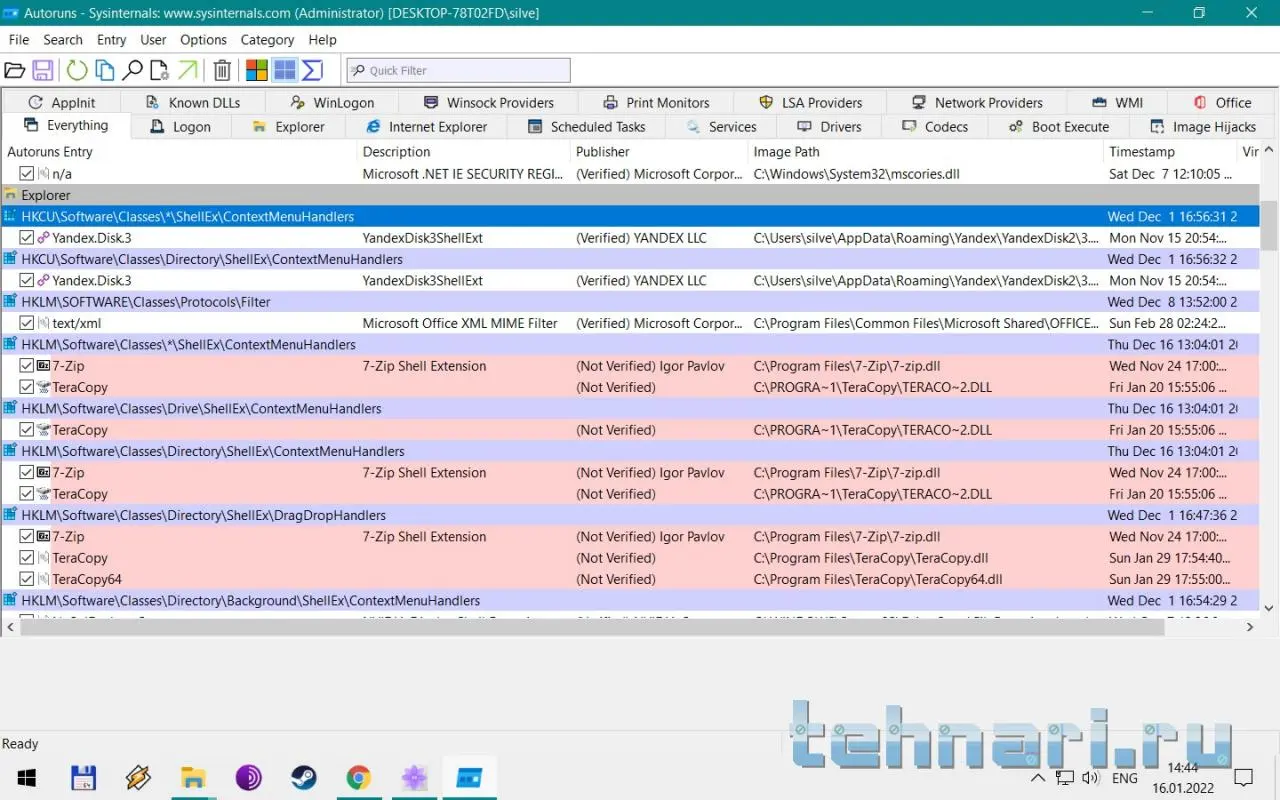Viewport: 1280px width, 800px height.
Task: Click the Open file toolbar icon
Action: point(14,70)
